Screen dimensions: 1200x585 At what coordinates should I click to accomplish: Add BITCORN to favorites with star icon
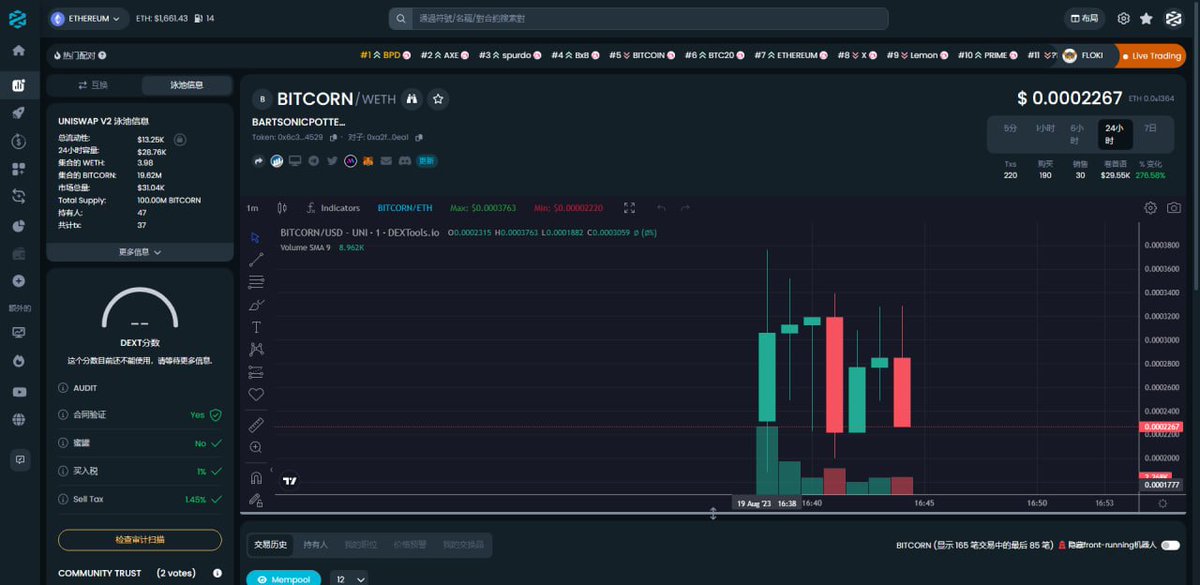click(x=438, y=99)
